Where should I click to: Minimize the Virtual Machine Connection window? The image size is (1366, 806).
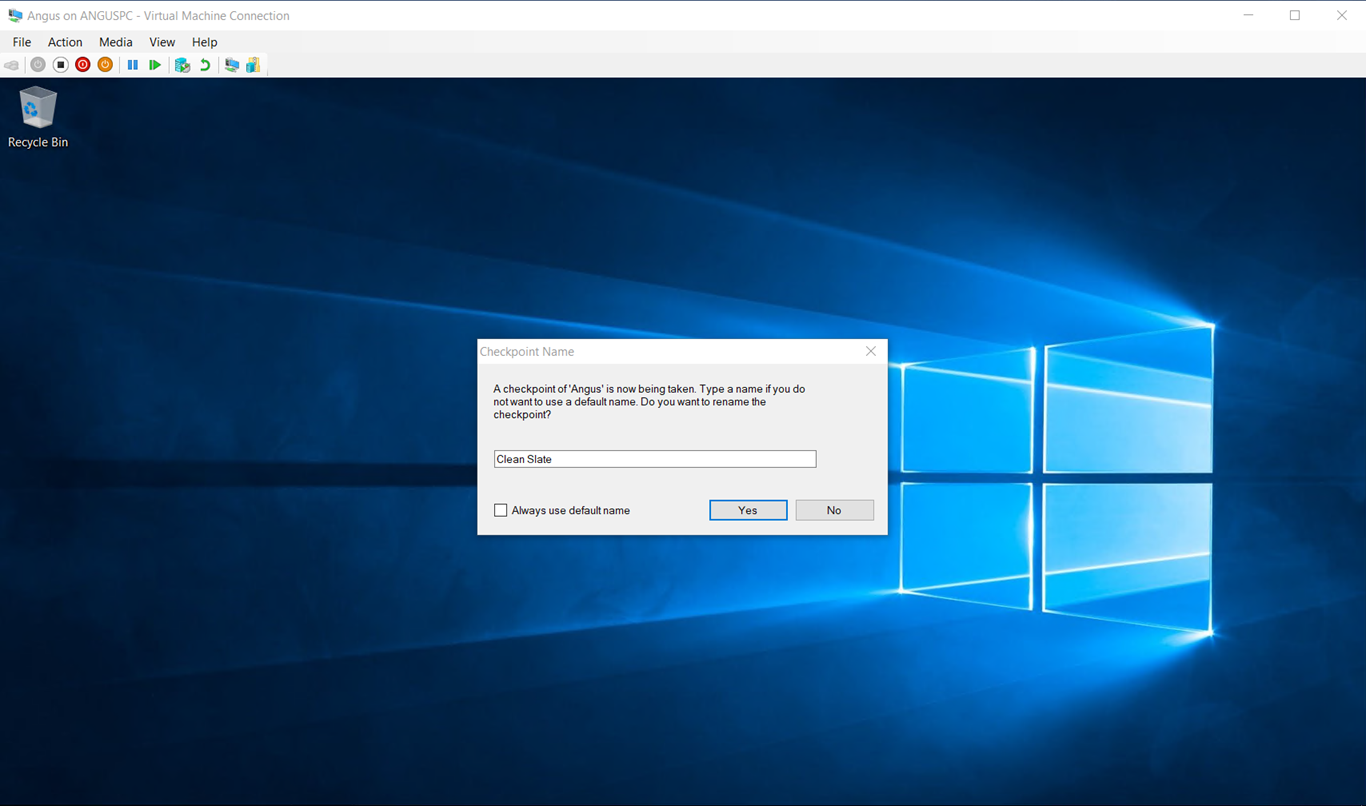1249,16
